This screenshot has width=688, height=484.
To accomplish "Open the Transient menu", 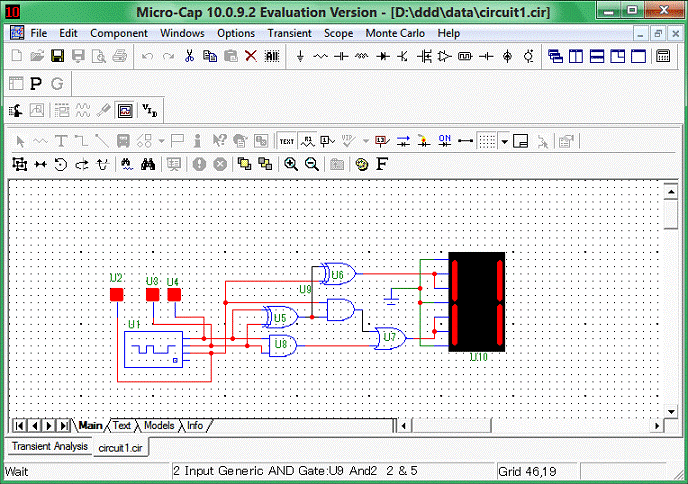I will (x=289, y=33).
